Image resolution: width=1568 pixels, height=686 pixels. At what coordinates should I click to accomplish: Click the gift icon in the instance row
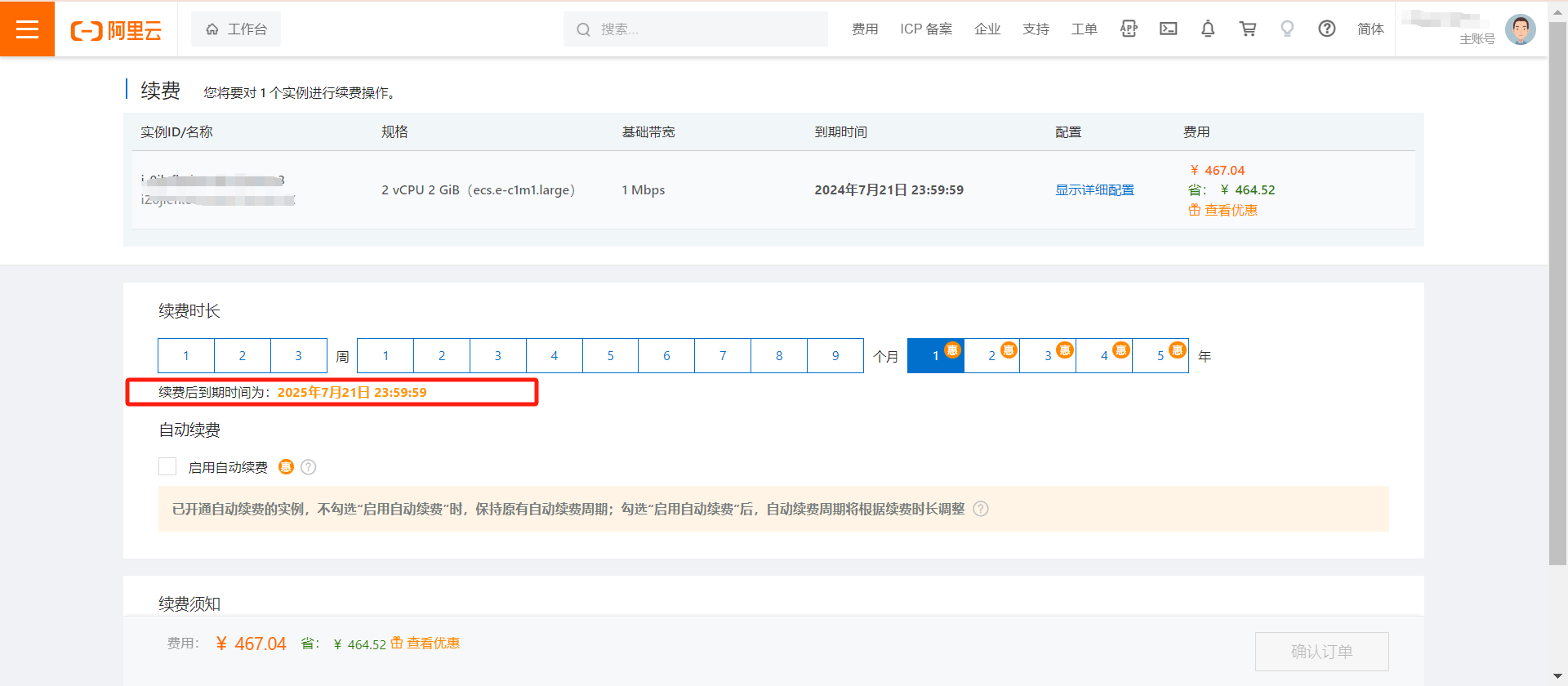click(1194, 211)
